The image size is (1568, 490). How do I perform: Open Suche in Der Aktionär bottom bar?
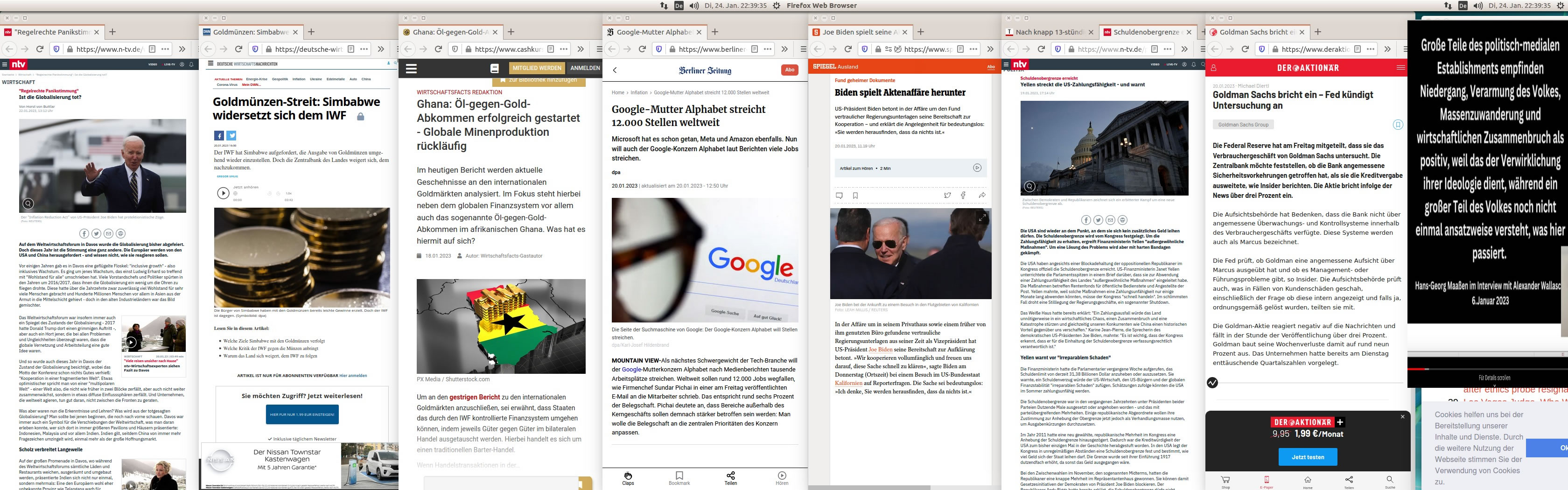[x=1390, y=482]
